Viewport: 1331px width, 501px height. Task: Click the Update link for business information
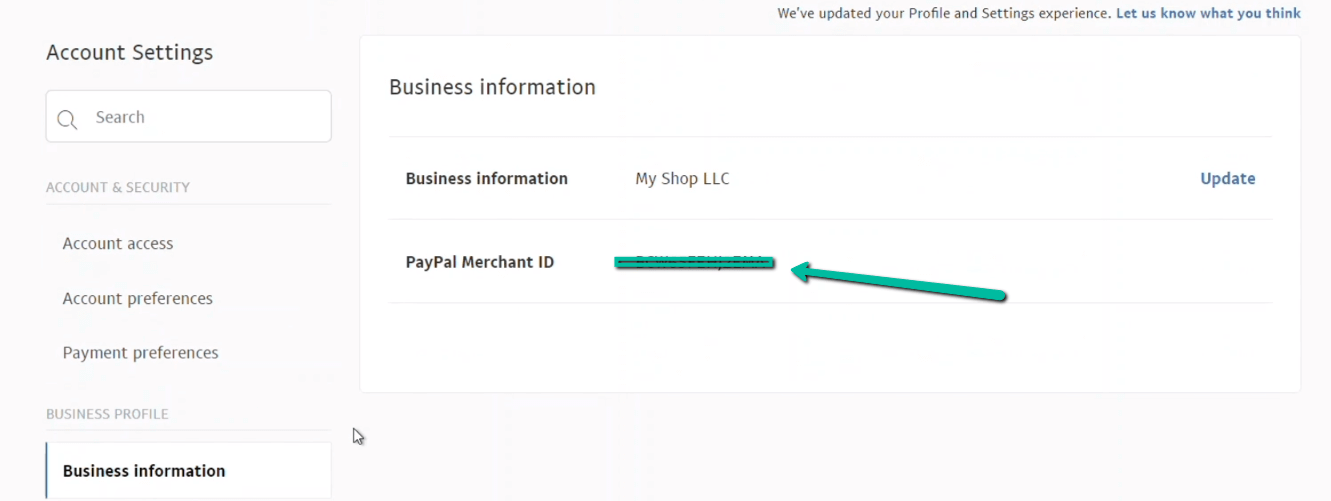[x=1227, y=178]
